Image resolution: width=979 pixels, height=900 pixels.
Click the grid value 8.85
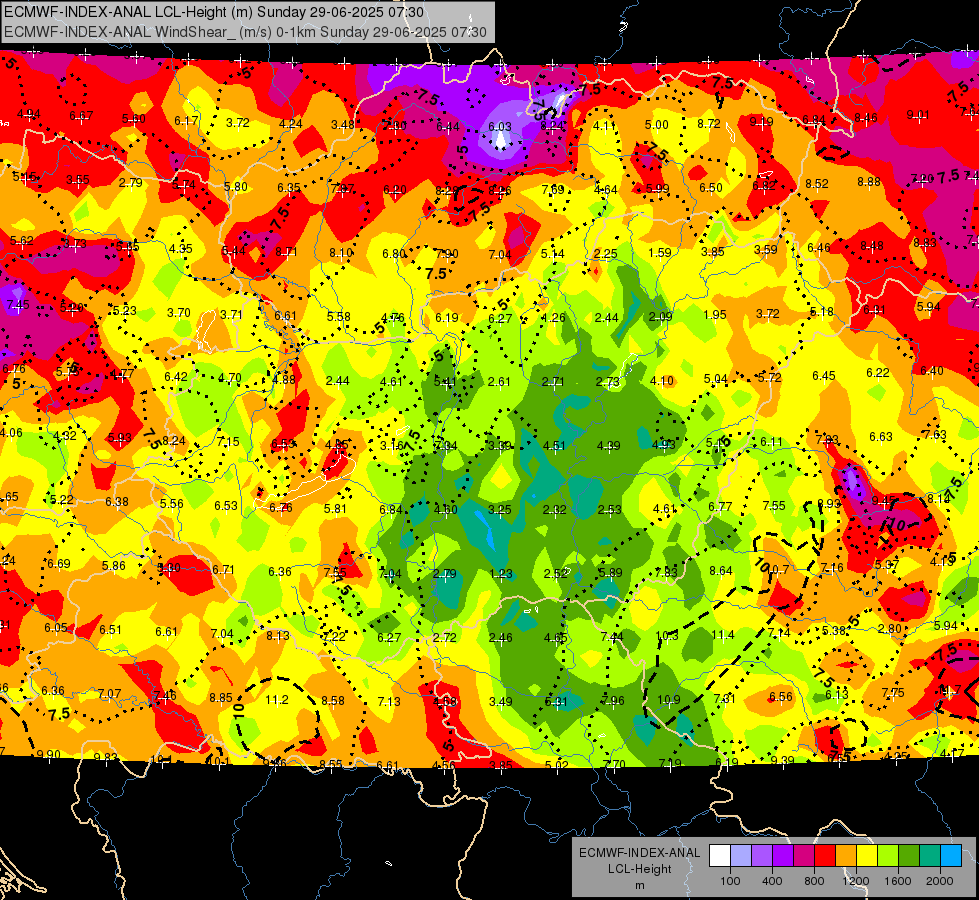(221, 698)
